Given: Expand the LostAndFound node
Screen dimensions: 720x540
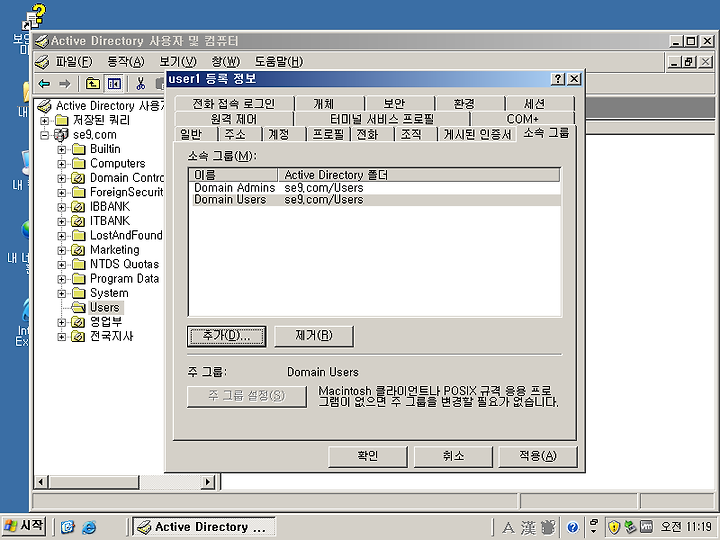Looking at the screenshot, I should click(x=62, y=236).
